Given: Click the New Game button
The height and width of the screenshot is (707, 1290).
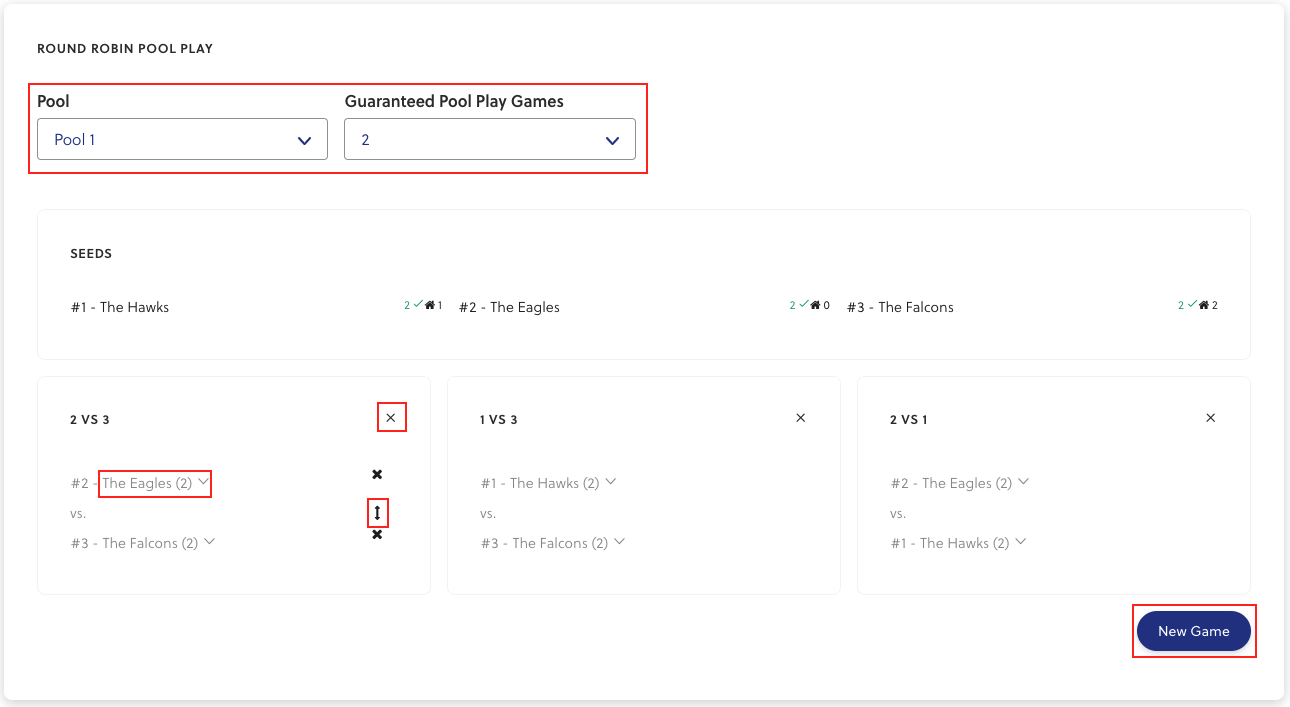Looking at the screenshot, I should coord(1193,631).
